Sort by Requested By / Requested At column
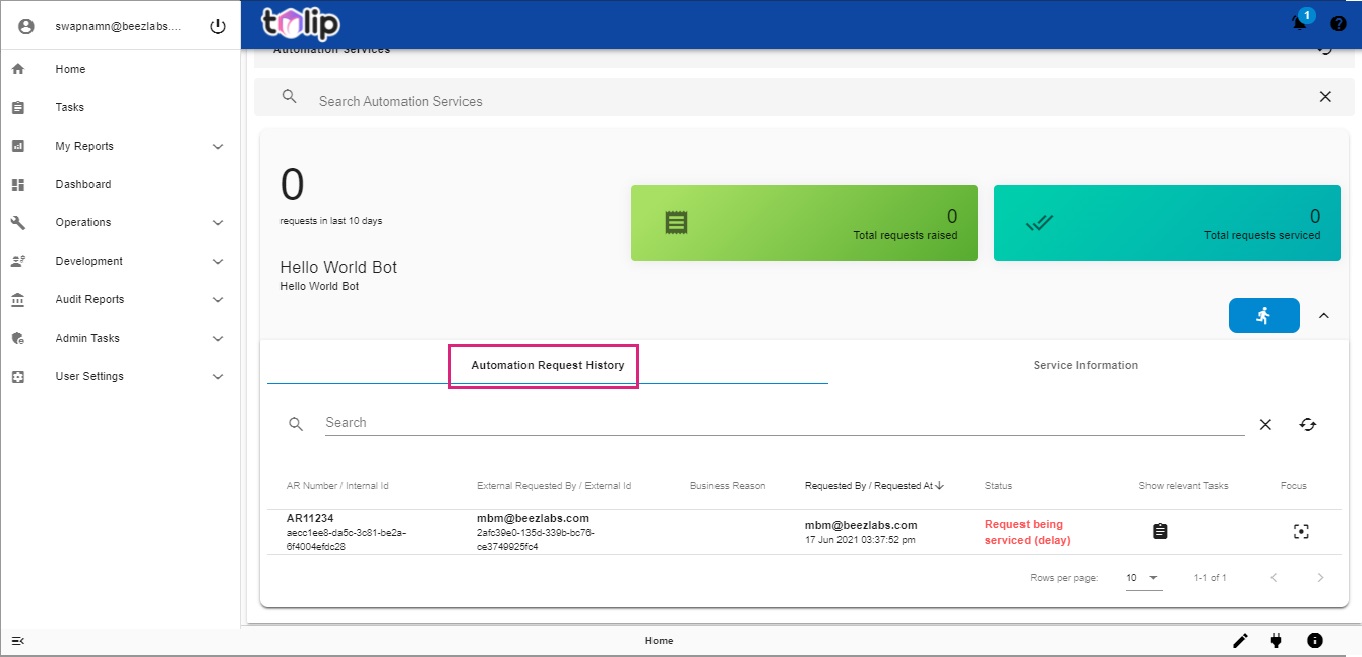 pyautogui.click(x=875, y=486)
